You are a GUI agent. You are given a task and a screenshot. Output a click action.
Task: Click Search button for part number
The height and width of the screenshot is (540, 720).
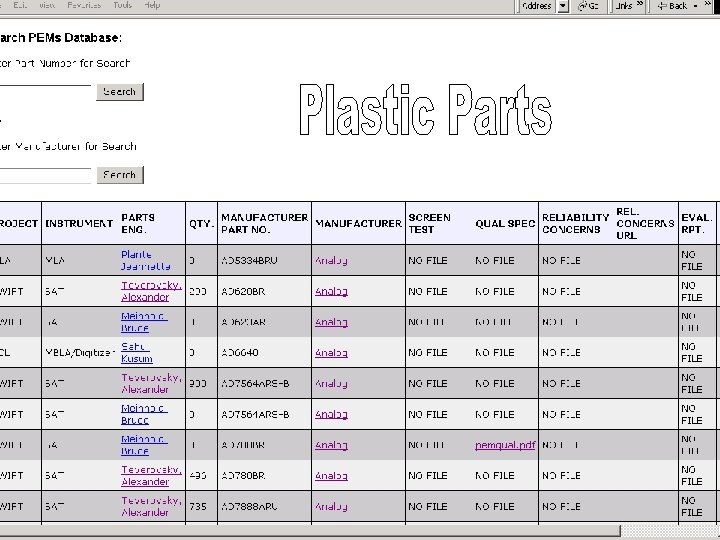point(120,92)
